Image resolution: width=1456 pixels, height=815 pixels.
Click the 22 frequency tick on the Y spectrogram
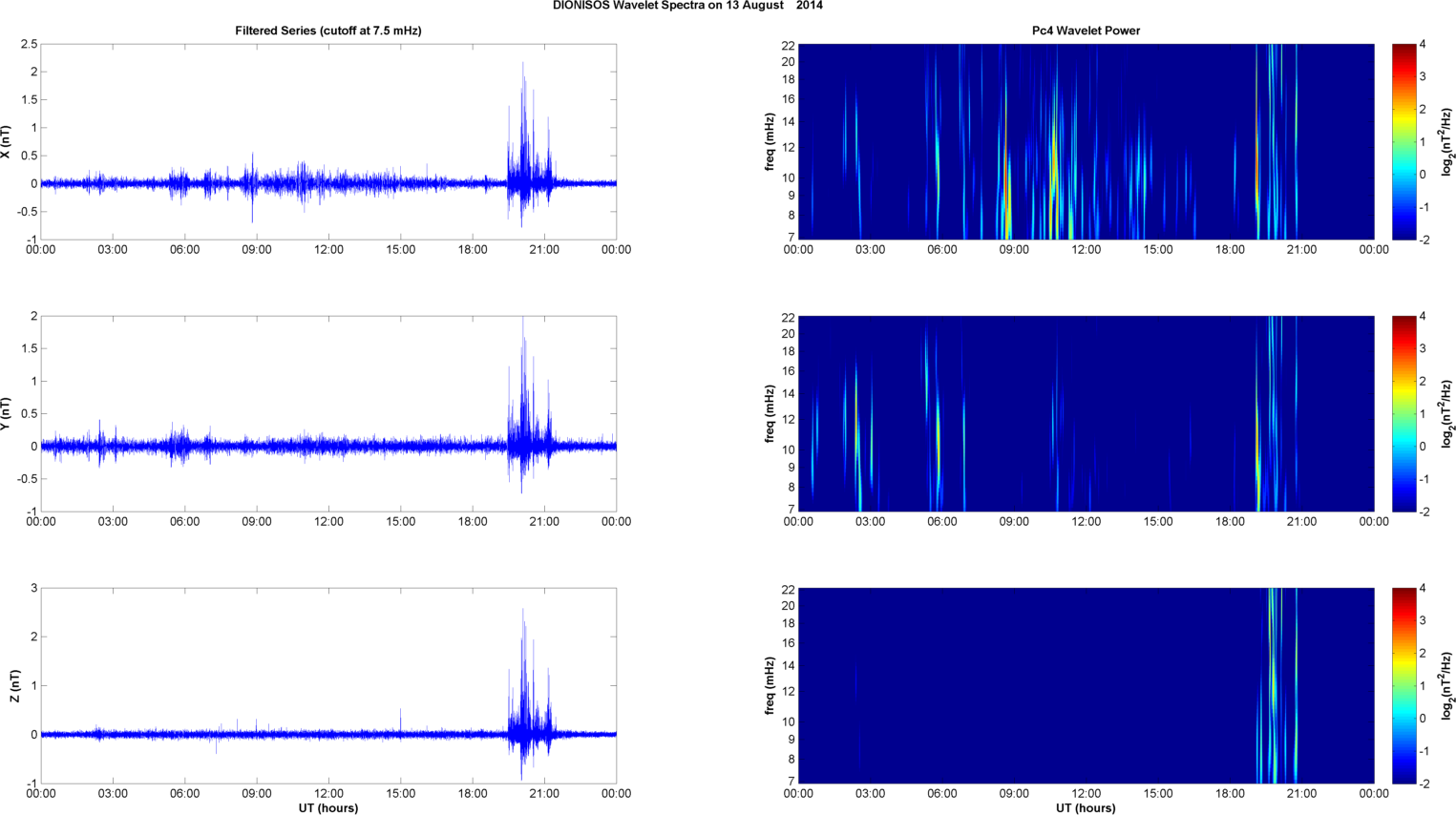(789, 316)
